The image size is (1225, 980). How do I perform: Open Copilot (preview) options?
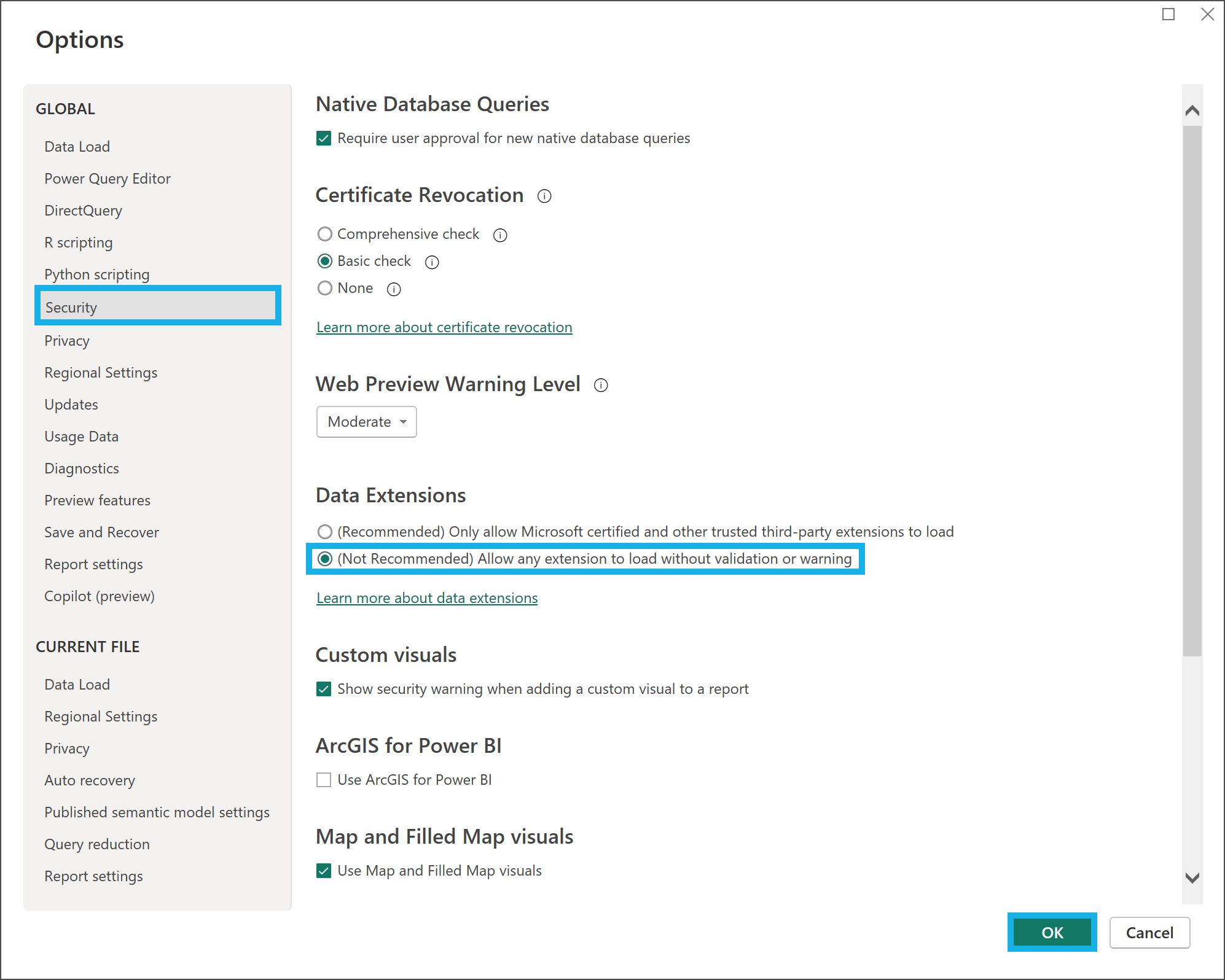pyautogui.click(x=100, y=596)
